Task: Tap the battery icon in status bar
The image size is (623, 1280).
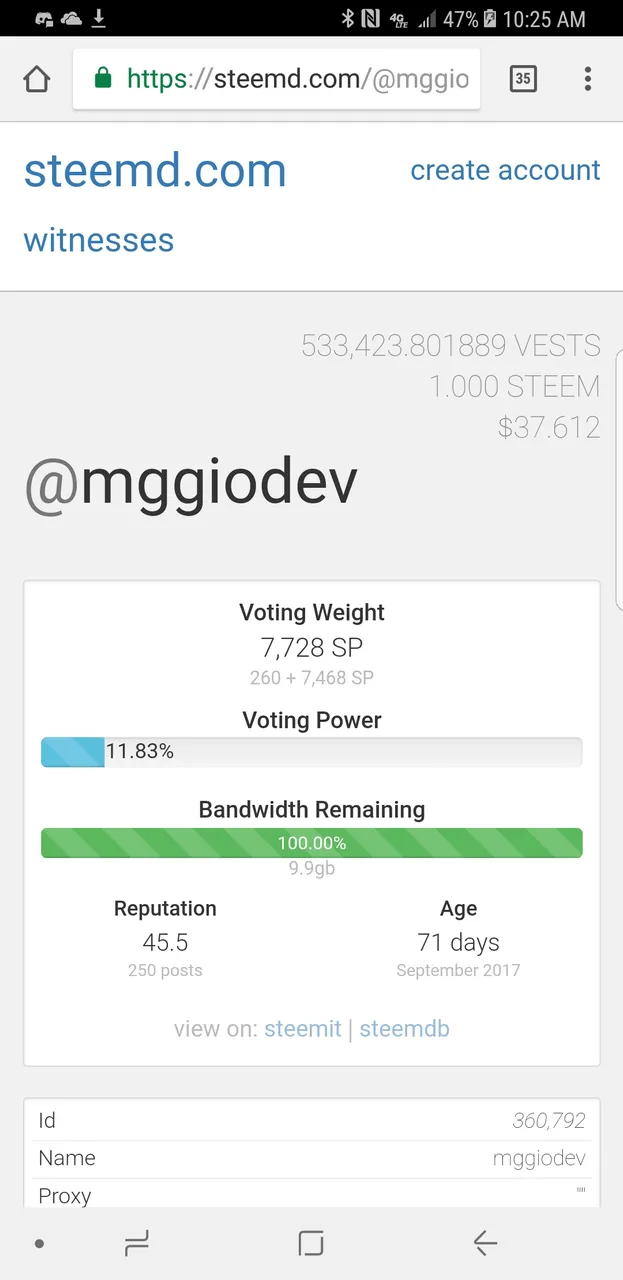Action: (x=490, y=18)
